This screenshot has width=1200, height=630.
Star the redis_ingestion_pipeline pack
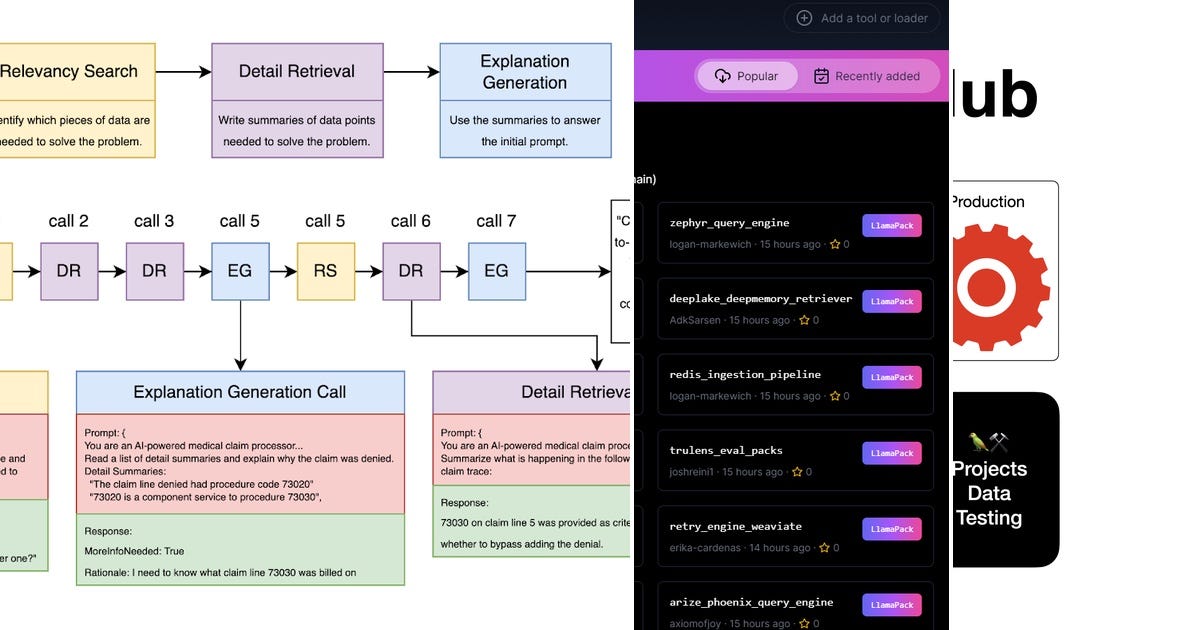coord(833,396)
